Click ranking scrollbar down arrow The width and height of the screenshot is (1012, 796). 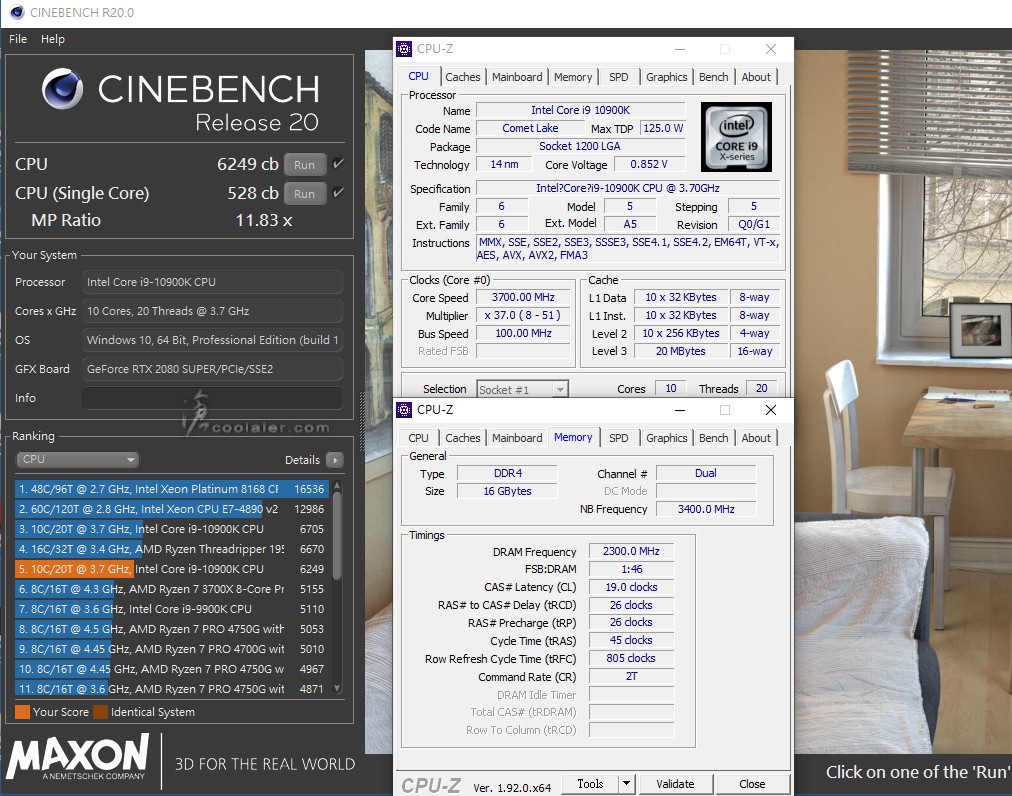[x=337, y=689]
